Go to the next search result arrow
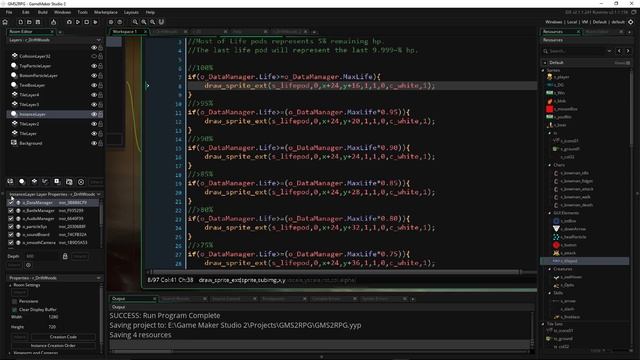 pyautogui.click(x=628, y=51)
